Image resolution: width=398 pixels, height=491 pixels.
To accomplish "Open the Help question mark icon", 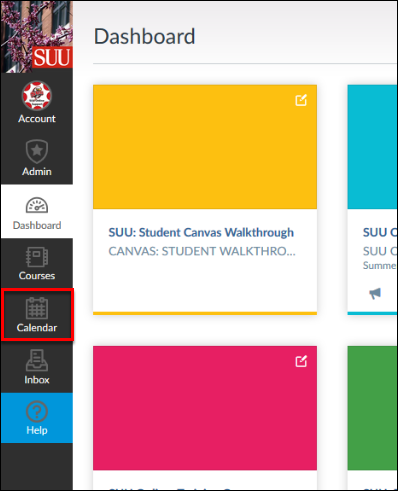I will click(37, 411).
